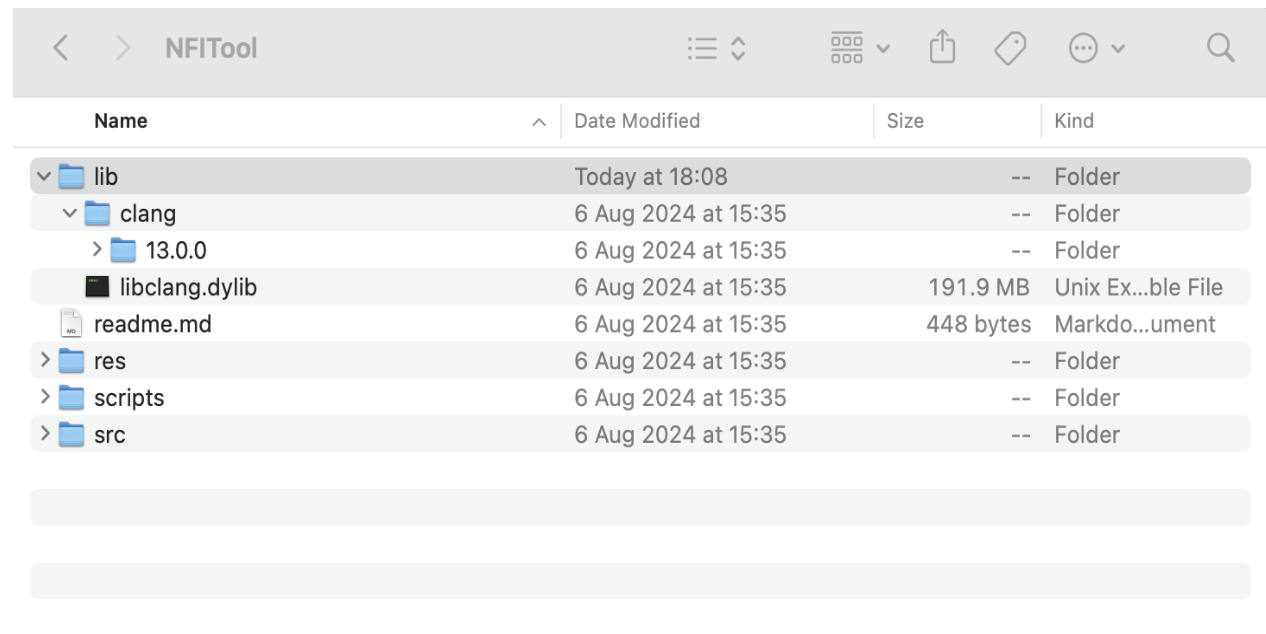Open the group-by options dropdown
This screenshot has width=1266, height=634.
pos(860,48)
